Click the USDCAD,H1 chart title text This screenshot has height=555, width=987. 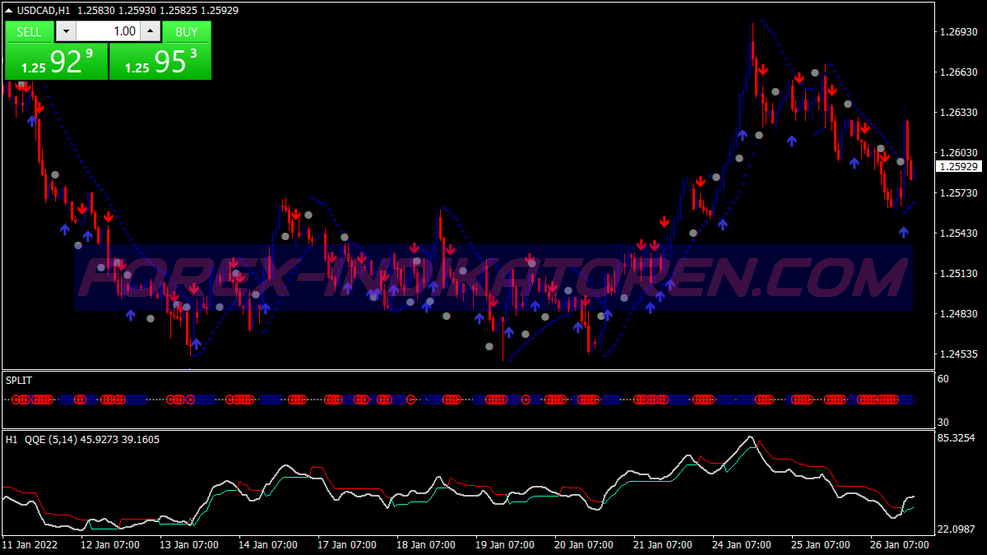point(43,10)
